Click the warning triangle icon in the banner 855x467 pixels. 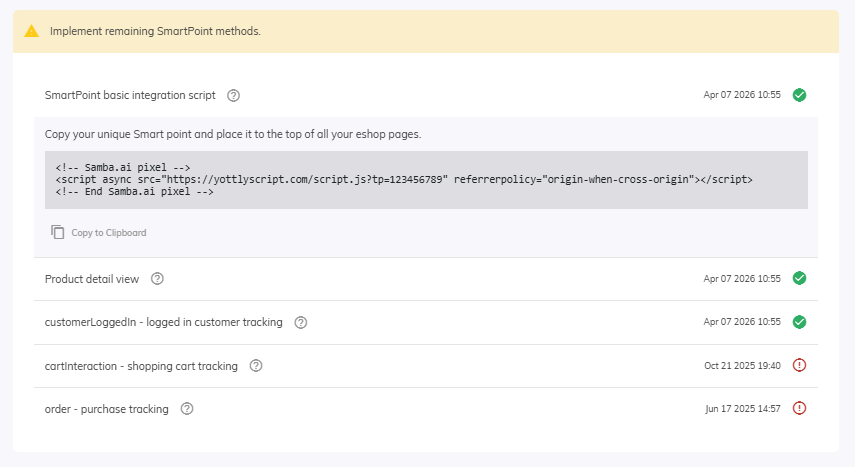point(31,31)
